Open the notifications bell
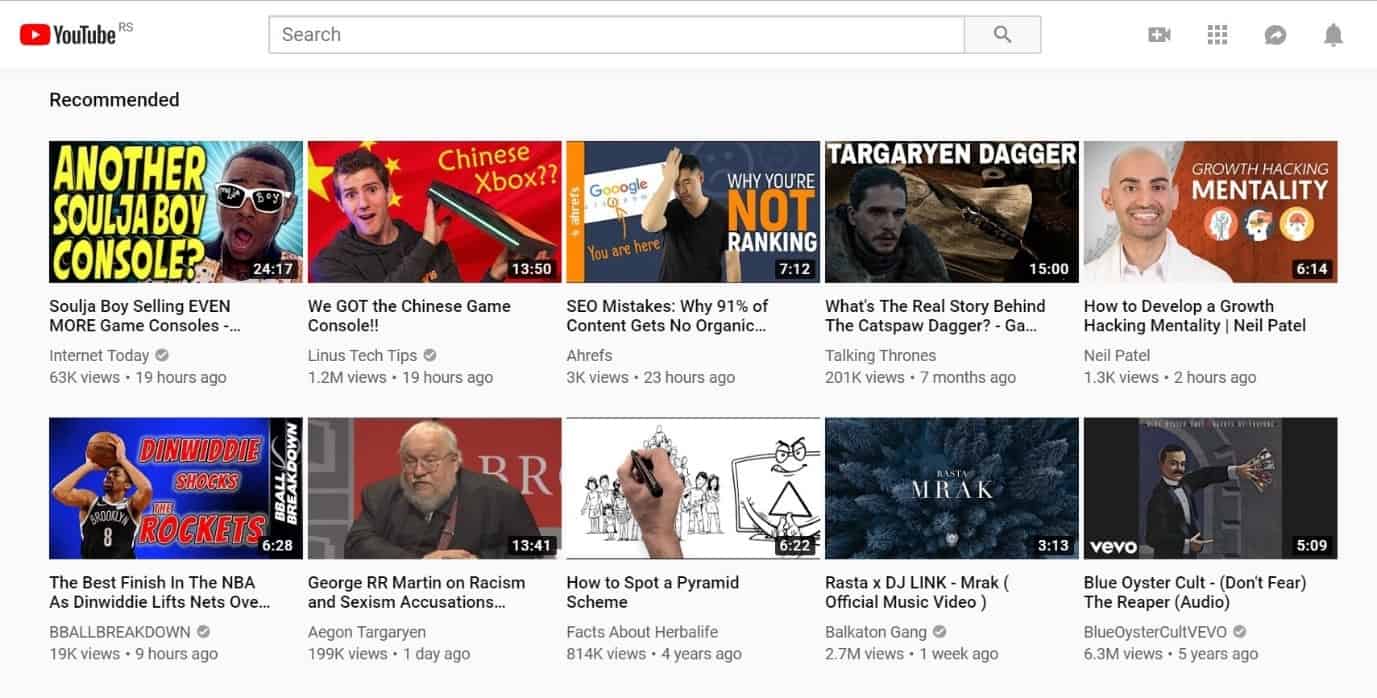Image resolution: width=1377 pixels, height=698 pixels. click(1333, 35)
